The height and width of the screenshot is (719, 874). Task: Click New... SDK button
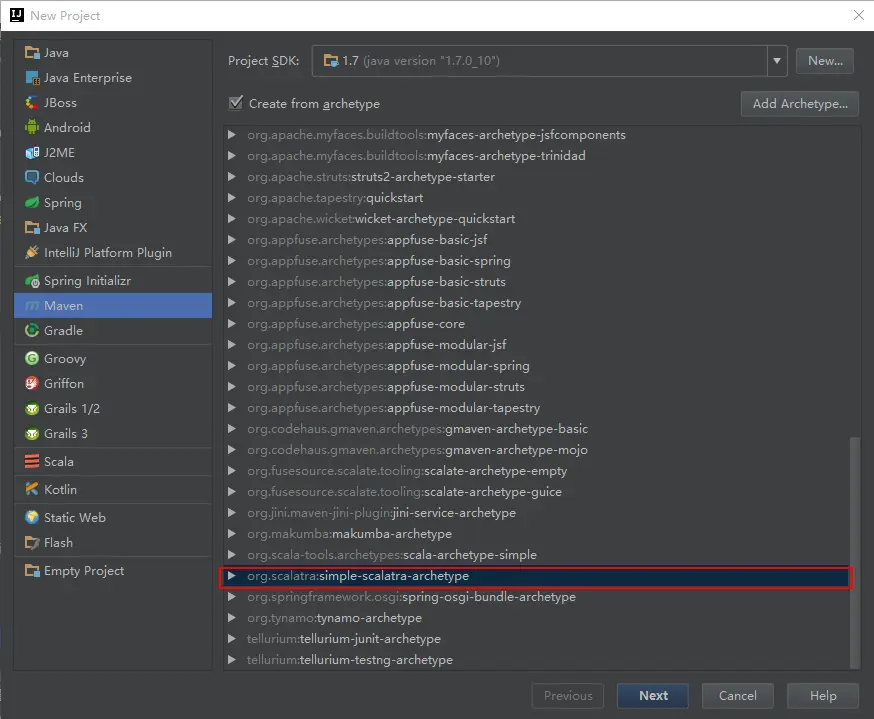coord(825,61)
